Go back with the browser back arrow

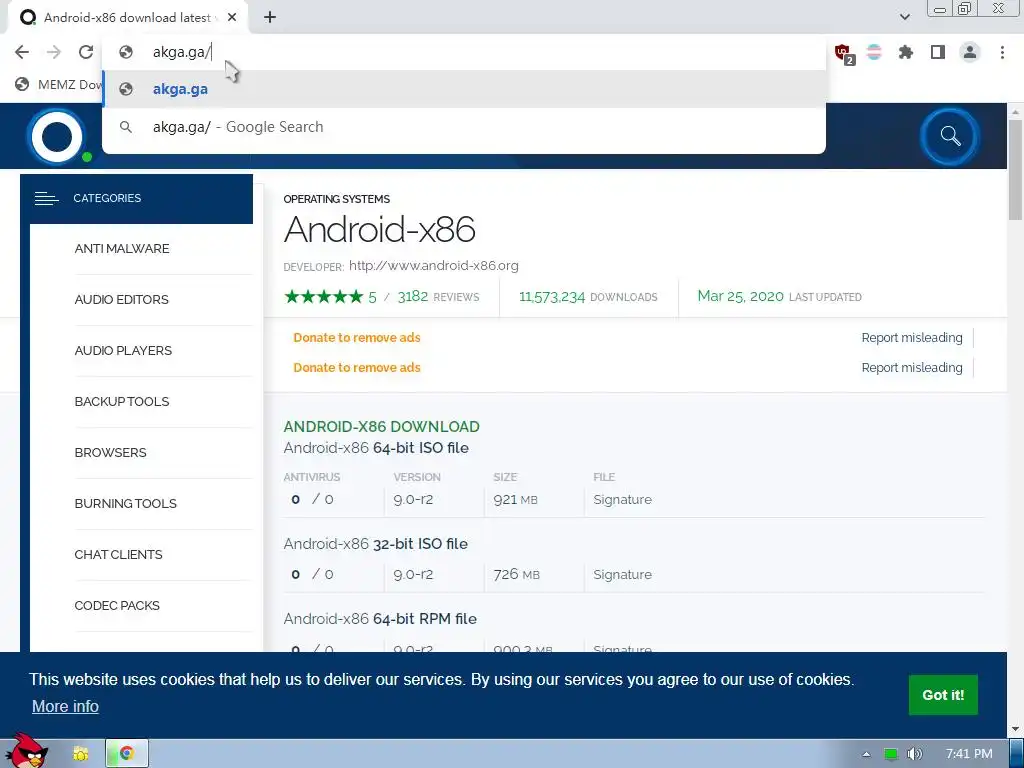point(22,52)
